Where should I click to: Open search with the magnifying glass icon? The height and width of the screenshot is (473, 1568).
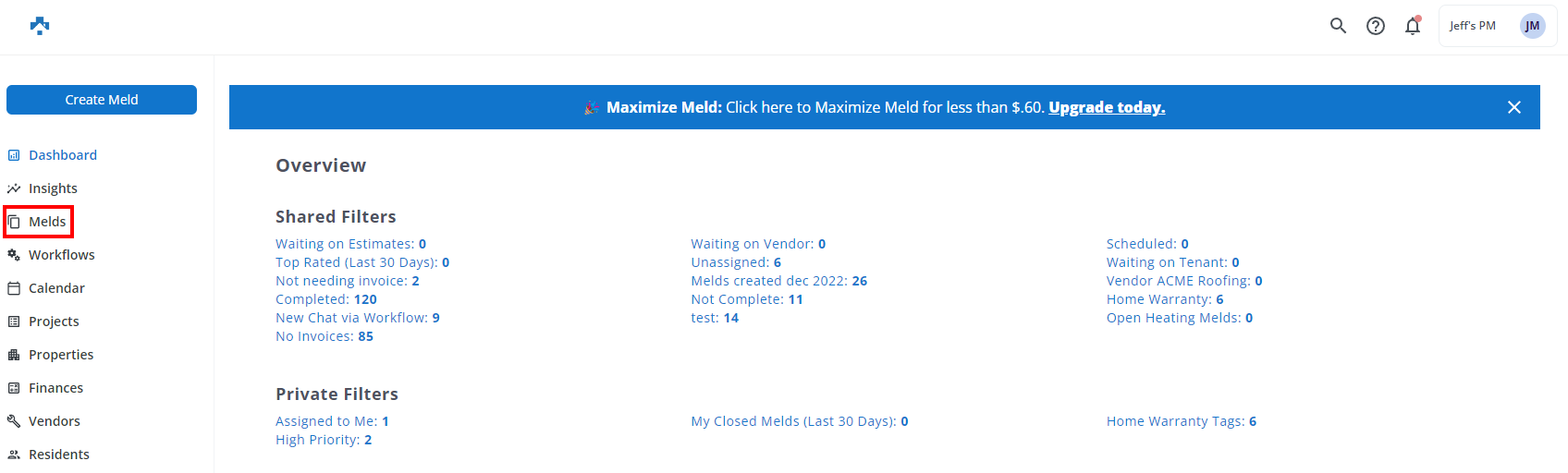pyautogui.click(x=1338, y=26)
